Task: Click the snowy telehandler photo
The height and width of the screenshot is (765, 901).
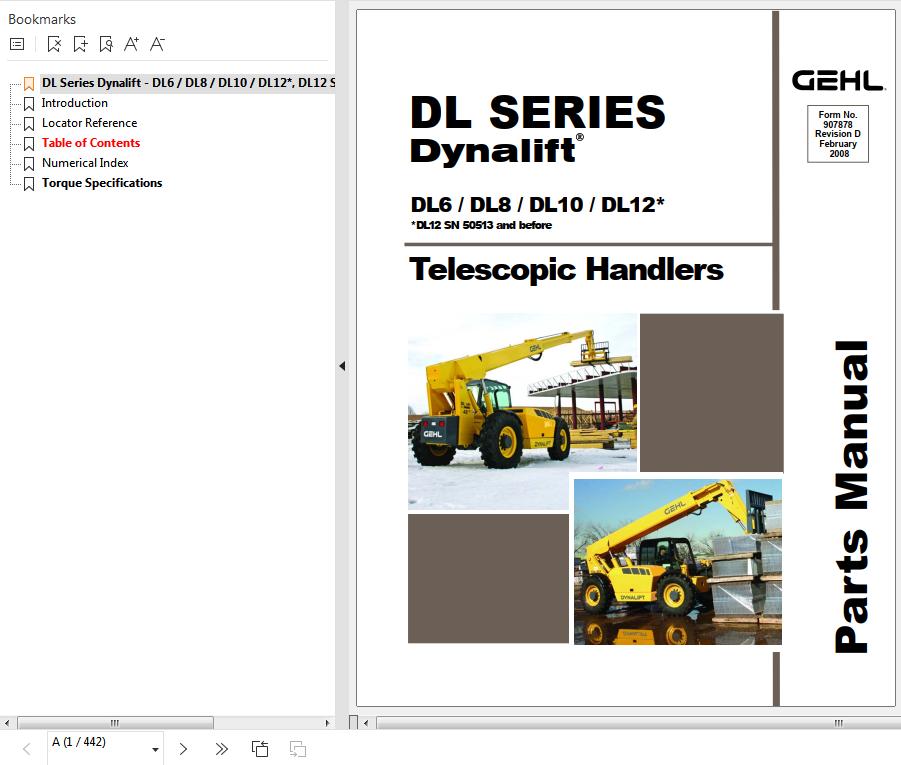Action: (522, 412)
